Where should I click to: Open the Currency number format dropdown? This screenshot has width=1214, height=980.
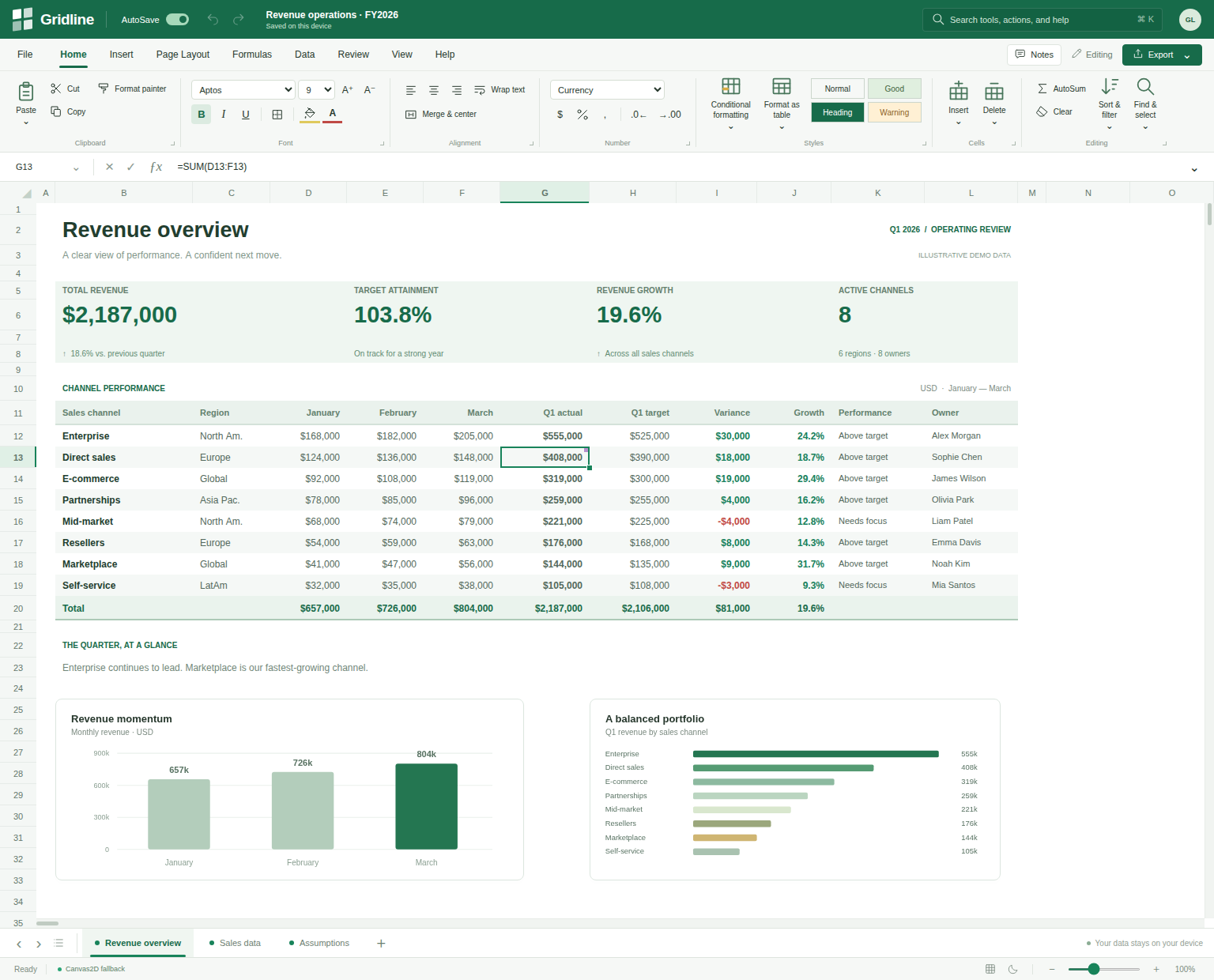click(x=607, y=90)
